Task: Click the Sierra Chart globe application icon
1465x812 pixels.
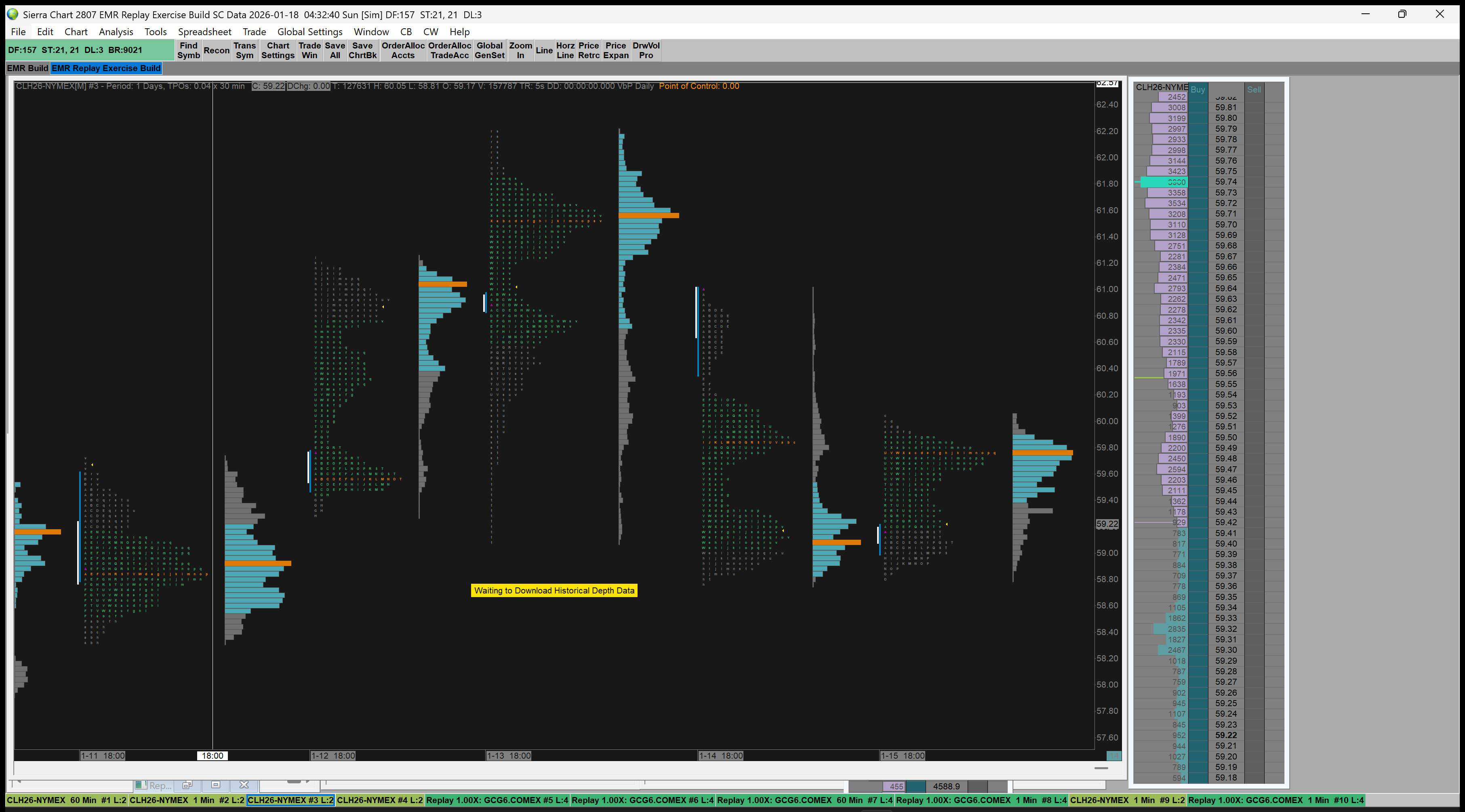Action: (x=13, y=14)
